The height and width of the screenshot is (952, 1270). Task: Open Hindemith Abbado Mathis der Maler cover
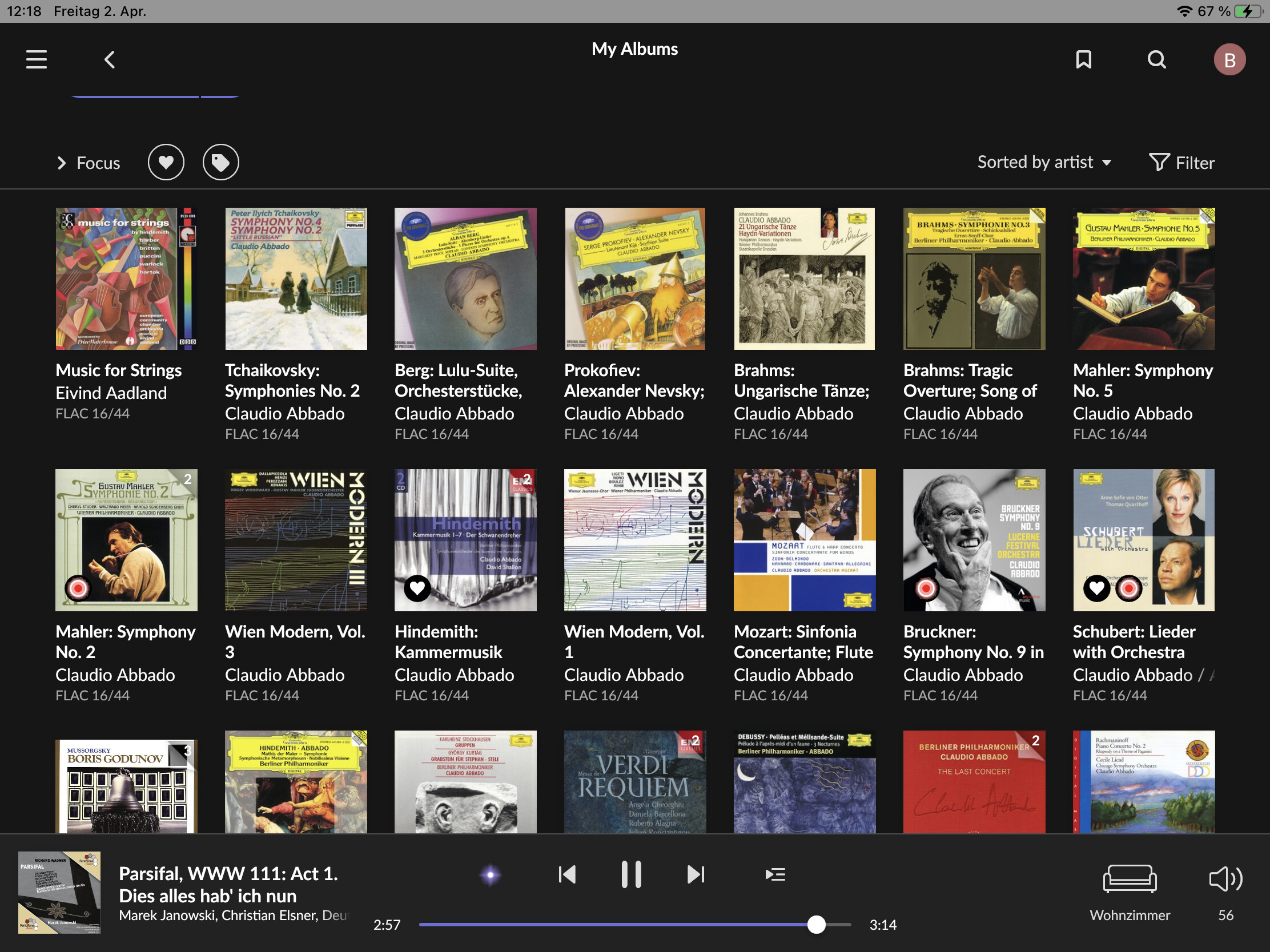click(x=296, y=782)
